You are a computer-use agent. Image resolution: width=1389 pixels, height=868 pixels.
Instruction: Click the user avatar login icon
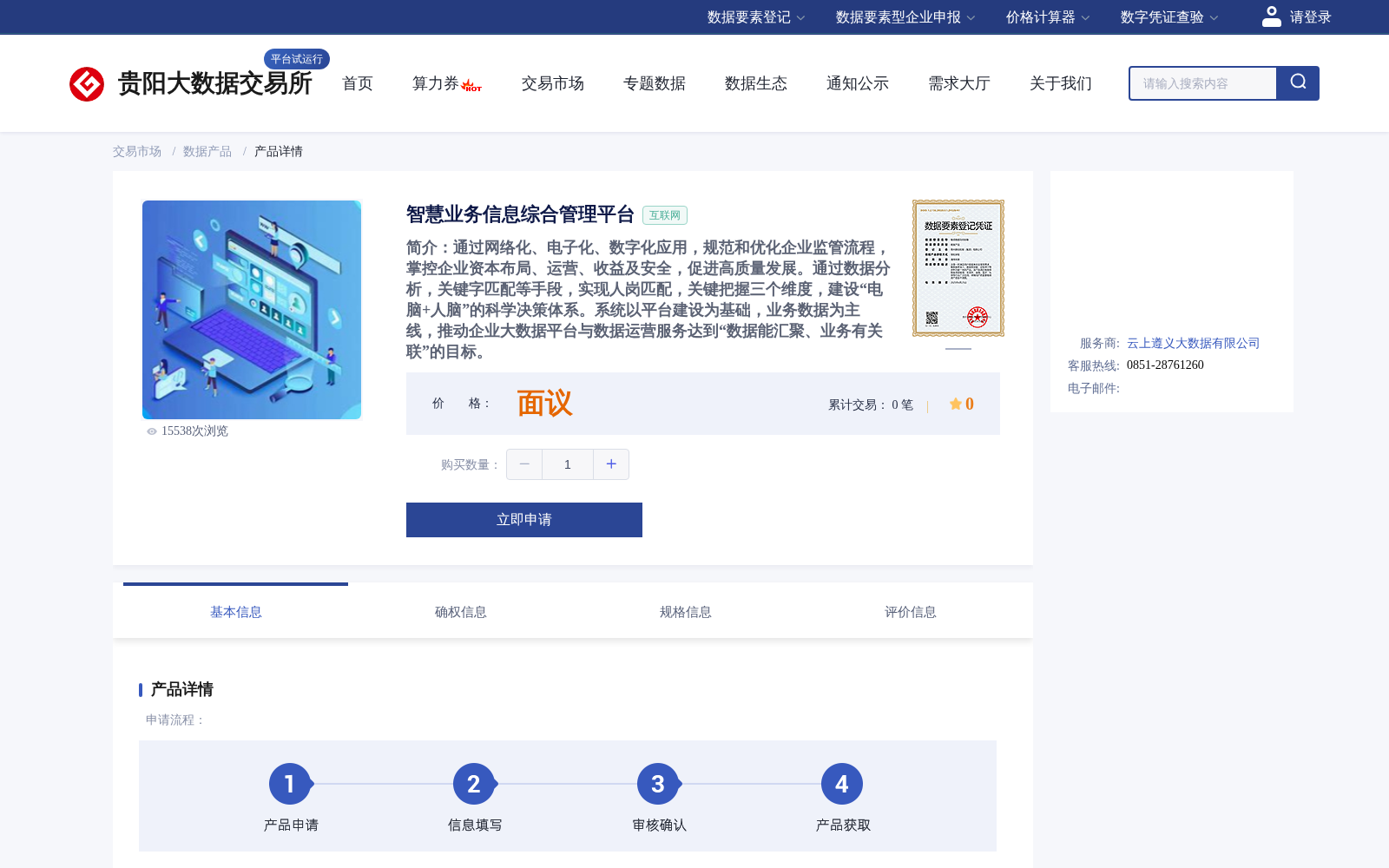(x=1271, y=16)
